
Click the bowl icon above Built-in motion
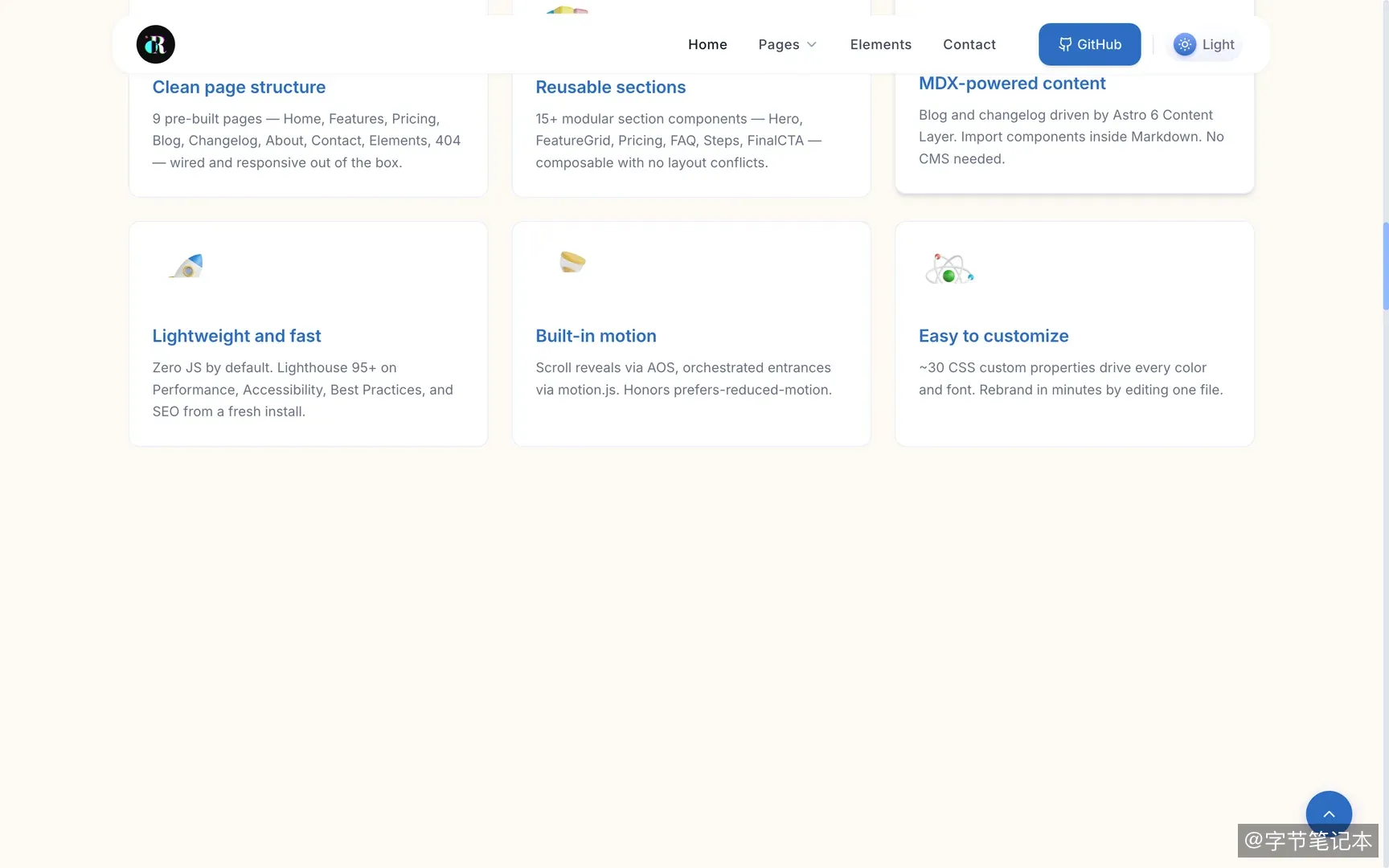point(572,262)
